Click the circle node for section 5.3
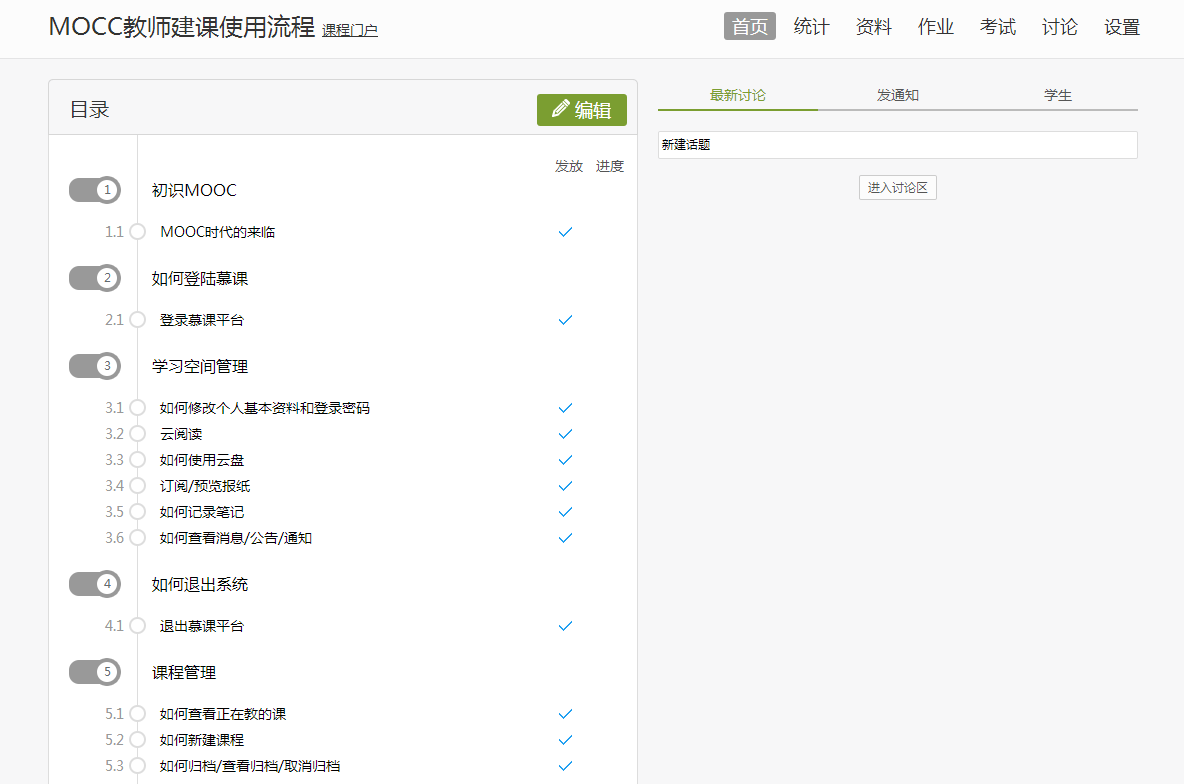Image resolution: width=1184 pixels, height=784 pixels. (x=137, y=766)
